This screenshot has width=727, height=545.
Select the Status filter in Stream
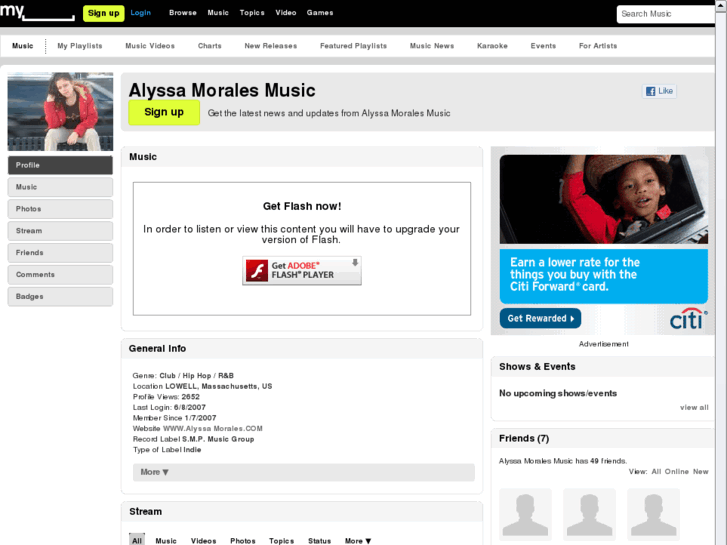click(319, 541)
